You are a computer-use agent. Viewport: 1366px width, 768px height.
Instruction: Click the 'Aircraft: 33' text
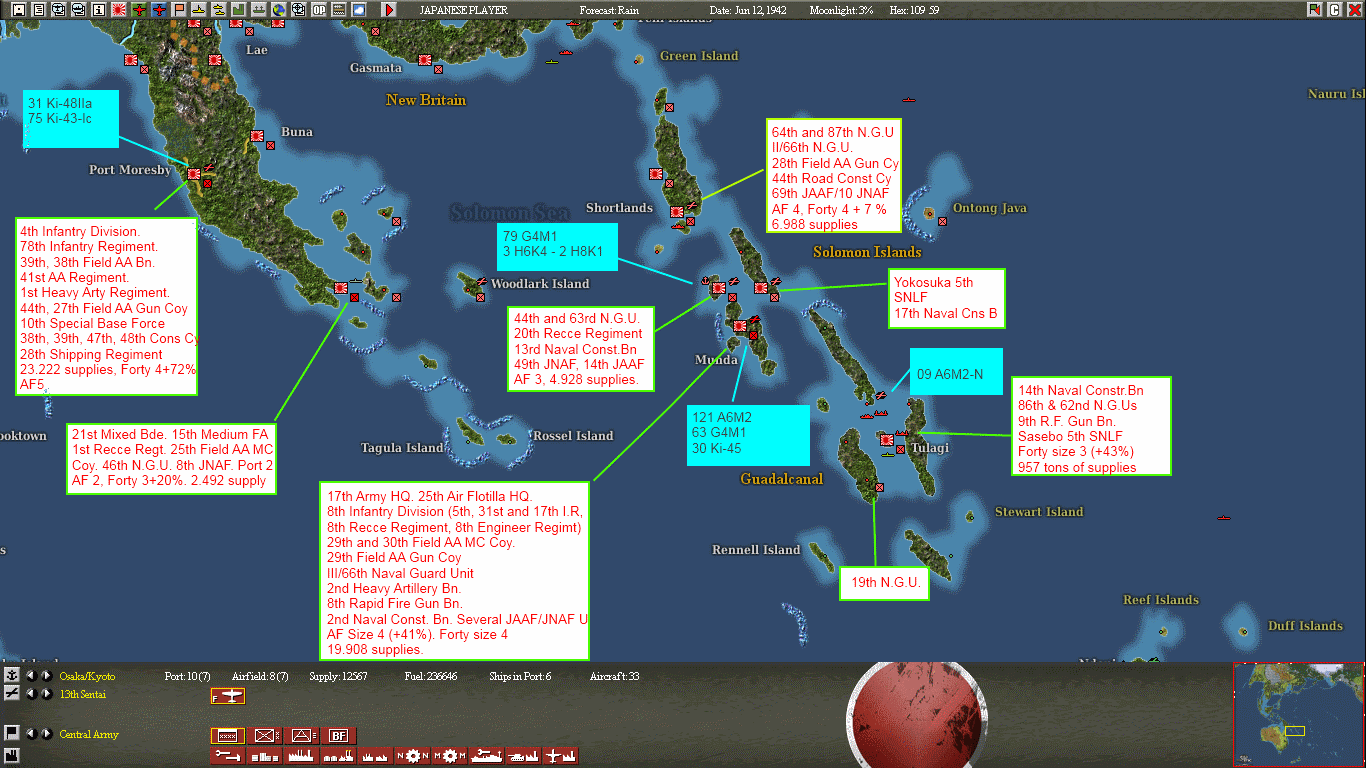614,677
